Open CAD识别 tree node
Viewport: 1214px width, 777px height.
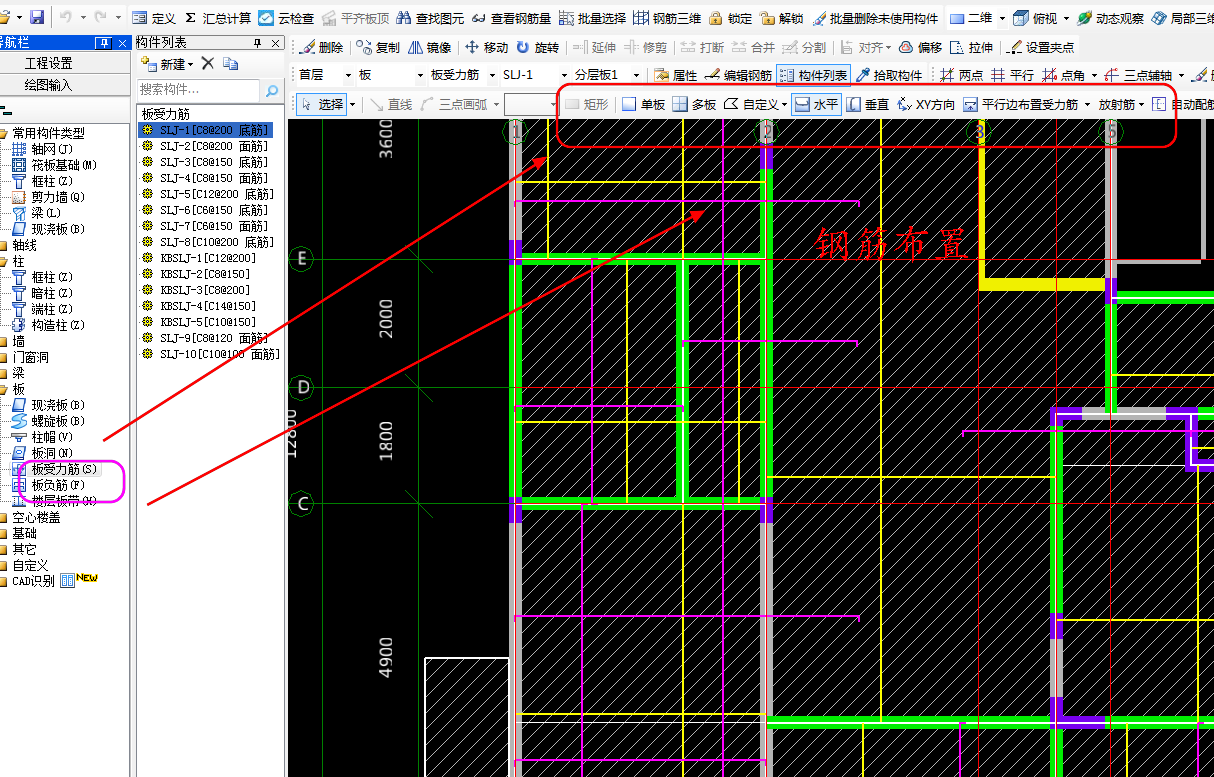tap(33, 581)
